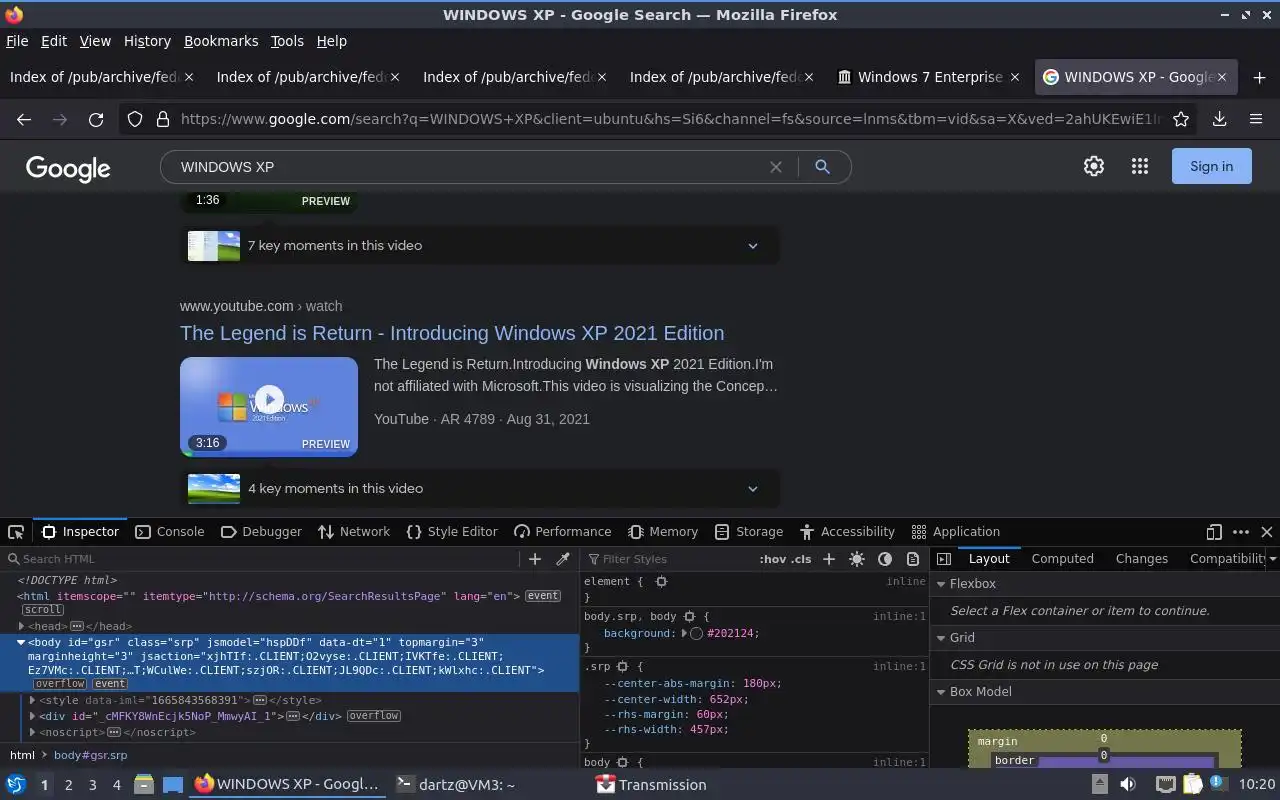1280x800 pixels.
Task: Open responsive design mode
Action: 1214,532
